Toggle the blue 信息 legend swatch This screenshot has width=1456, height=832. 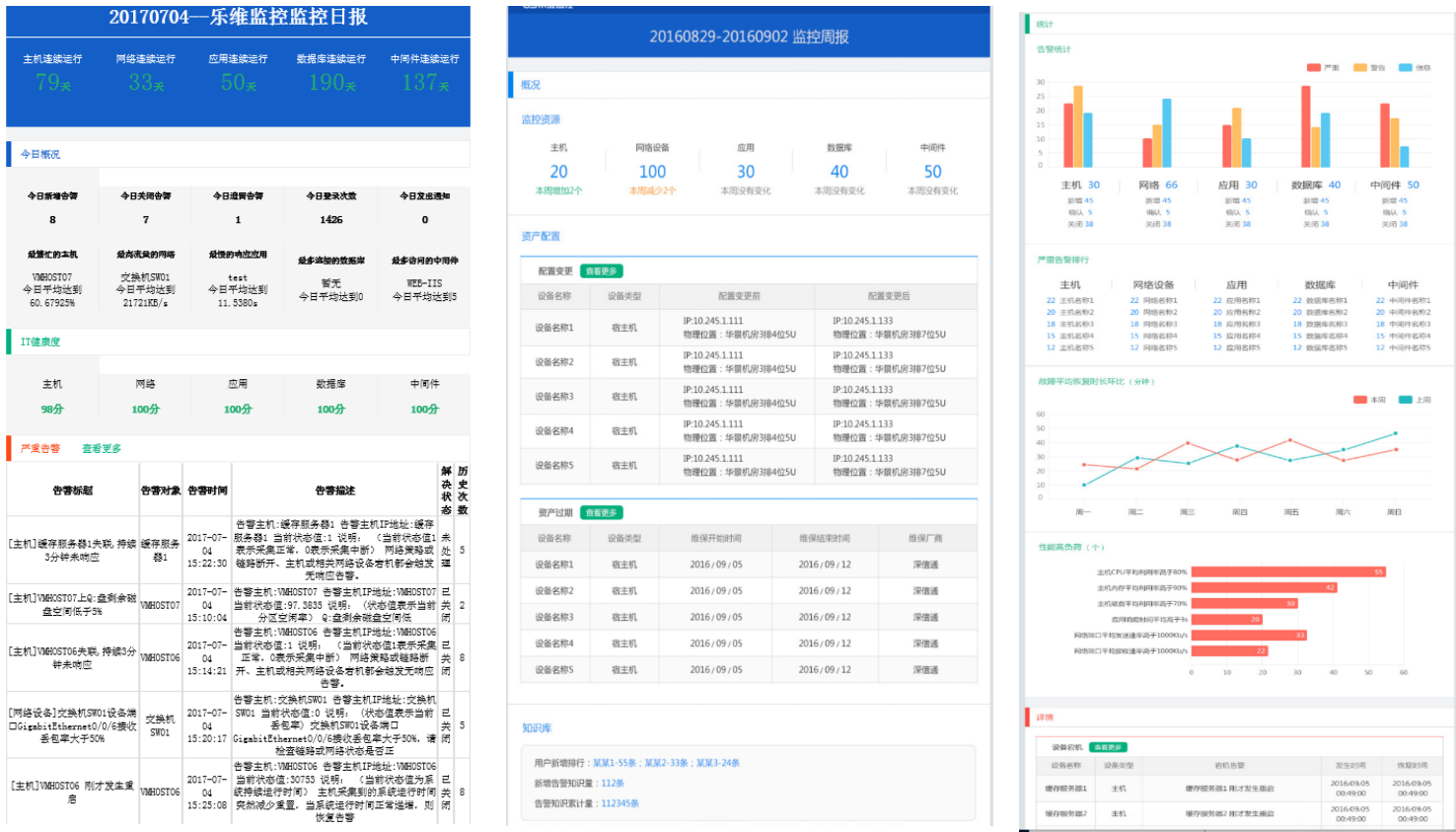tap(1406, 68)
